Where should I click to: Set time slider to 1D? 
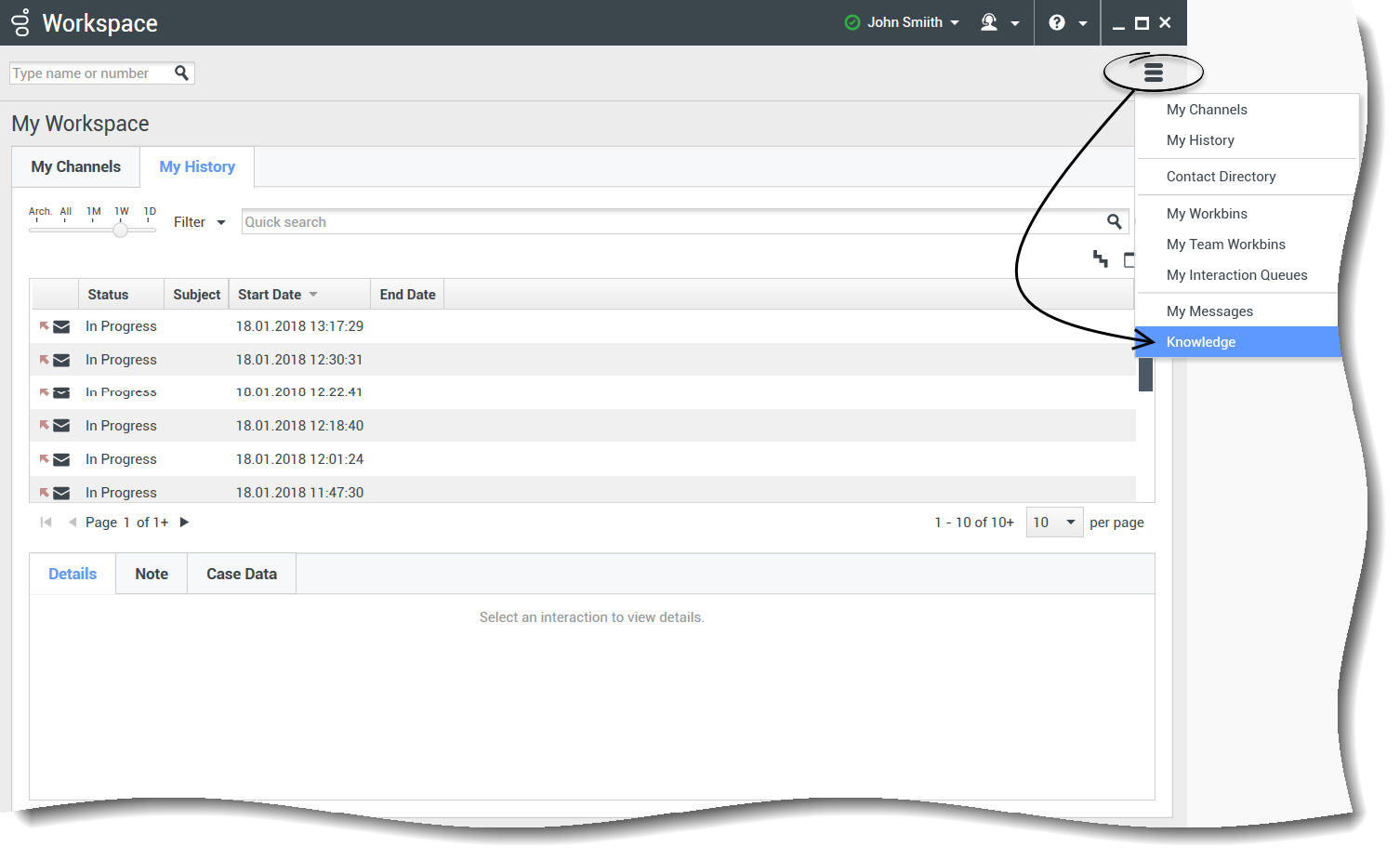(x=150, y=212)
